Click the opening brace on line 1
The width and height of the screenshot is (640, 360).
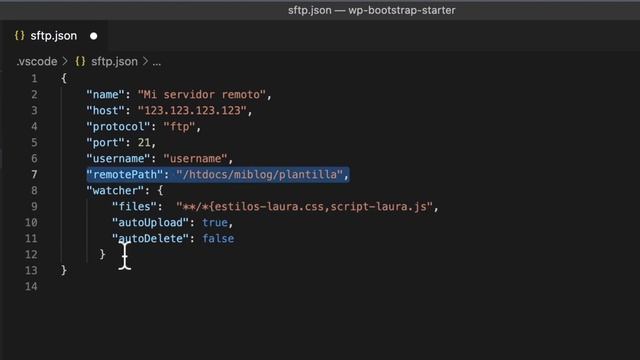click(64, 78)
